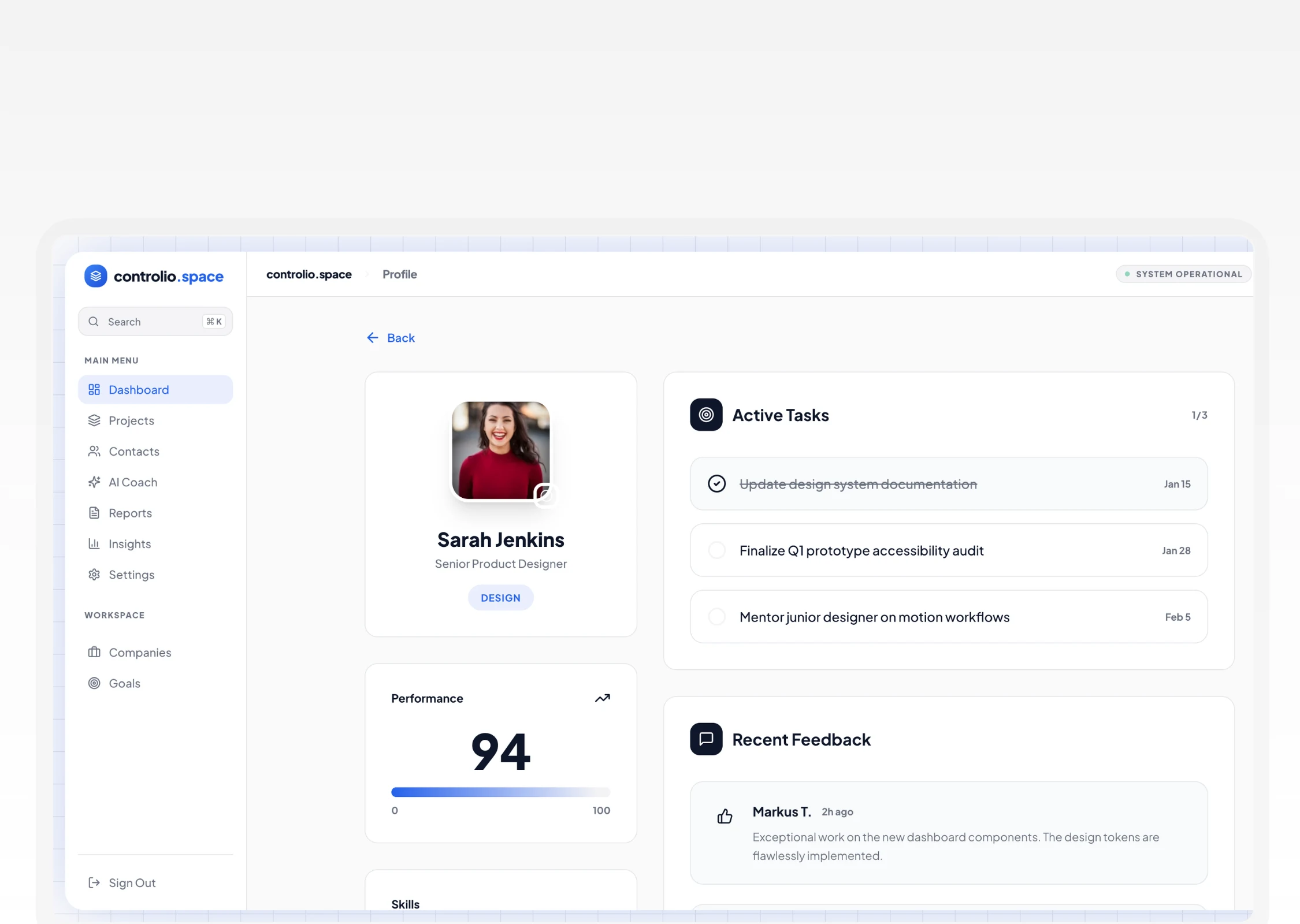Click the Sign Out icon
This screenshot has height=924, width=1300.
pyautogui.click(x=94, y=882)
